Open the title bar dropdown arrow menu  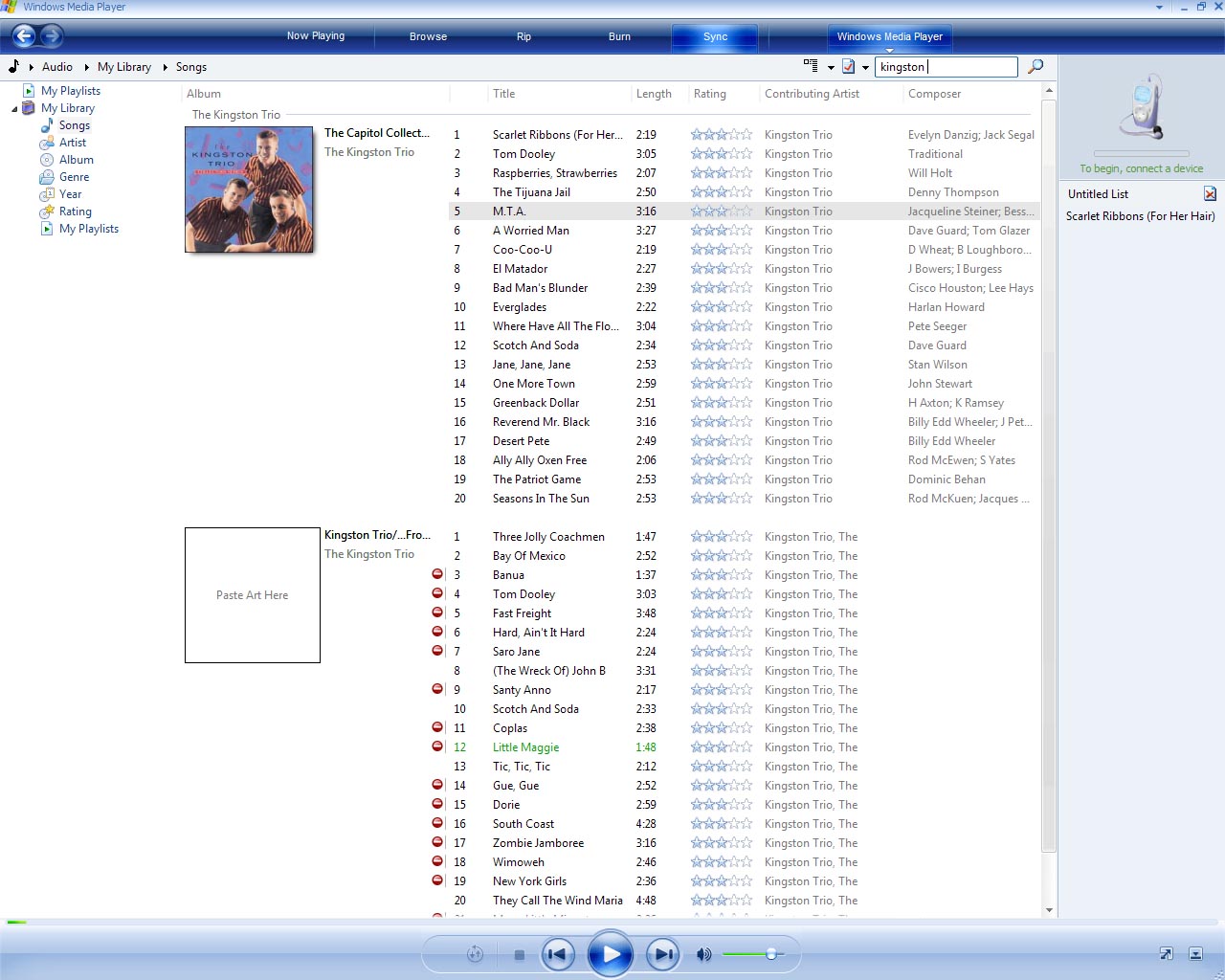1159,7
